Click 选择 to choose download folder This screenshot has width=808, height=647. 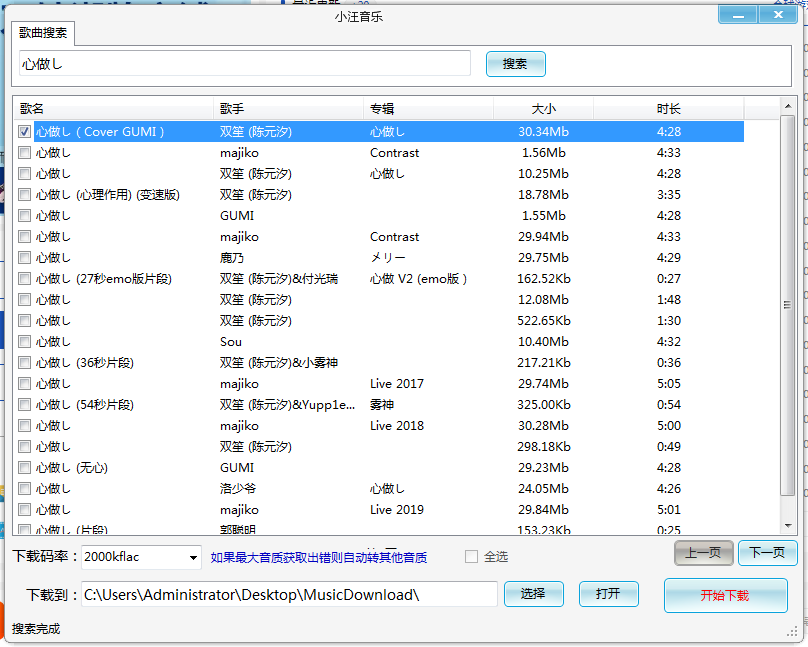tap(533, 594)
